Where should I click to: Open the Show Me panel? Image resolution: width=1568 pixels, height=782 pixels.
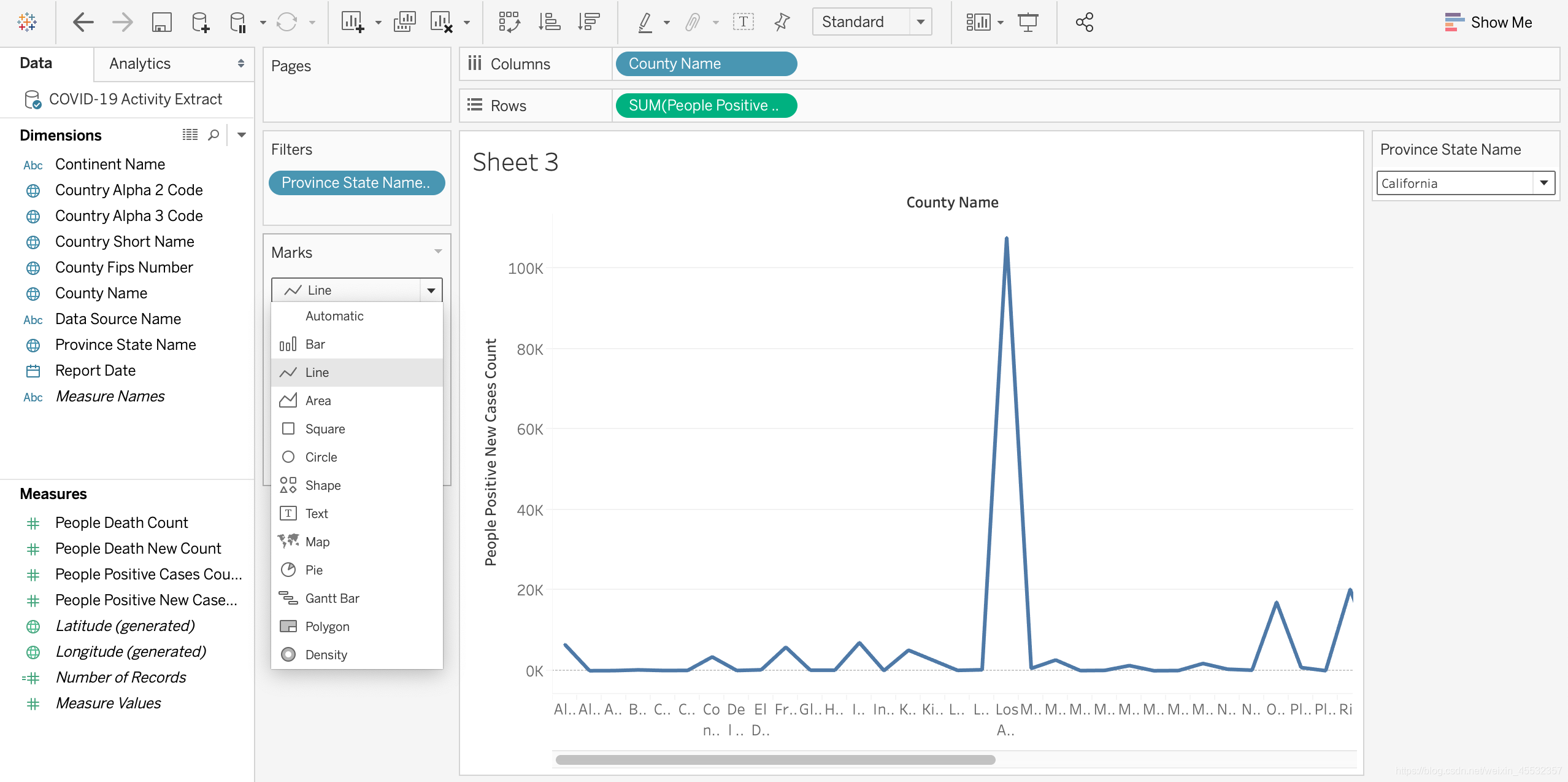[1489, 23]
